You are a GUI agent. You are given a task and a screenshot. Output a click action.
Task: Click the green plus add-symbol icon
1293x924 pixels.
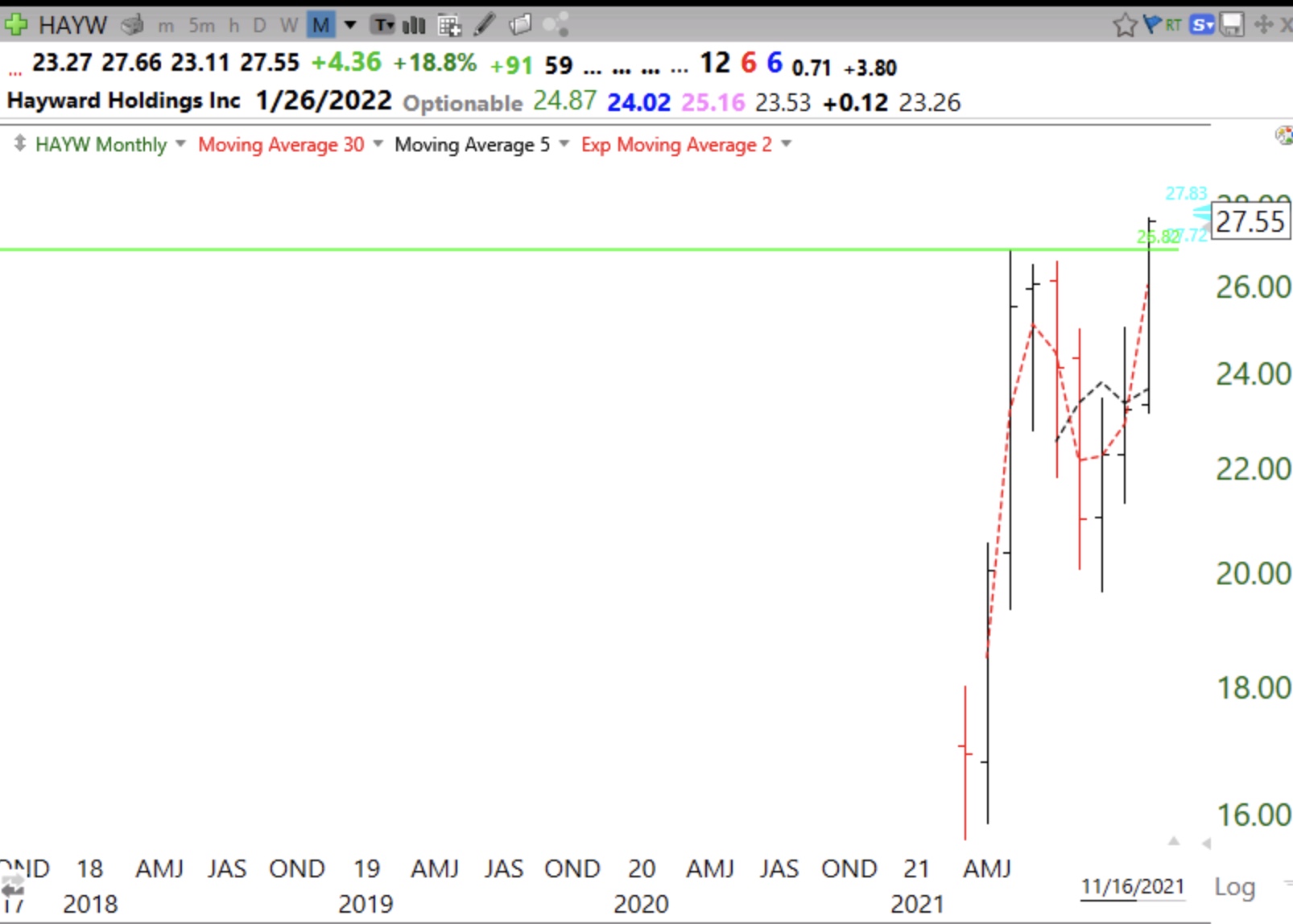click(x=15, y=25)
